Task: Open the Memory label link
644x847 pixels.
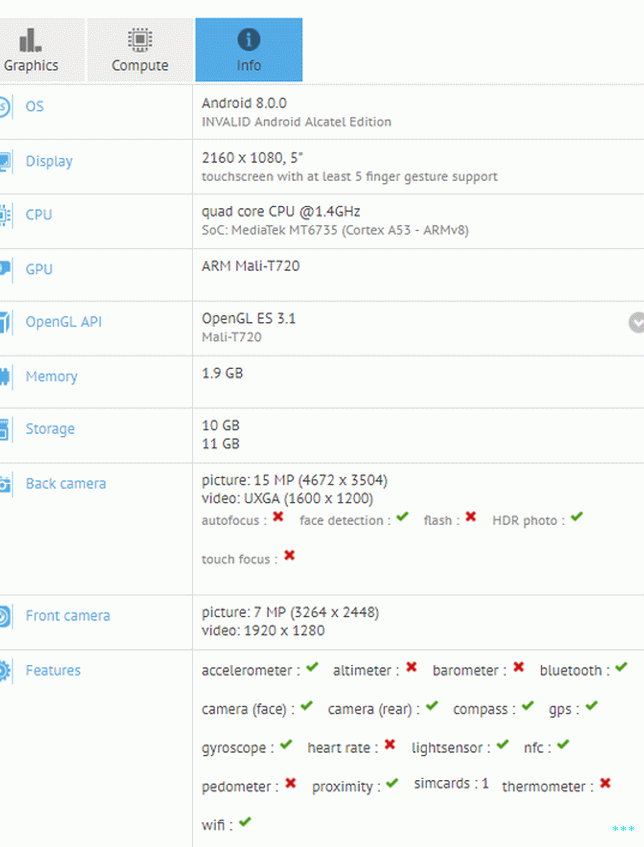Action: (51, 377)
